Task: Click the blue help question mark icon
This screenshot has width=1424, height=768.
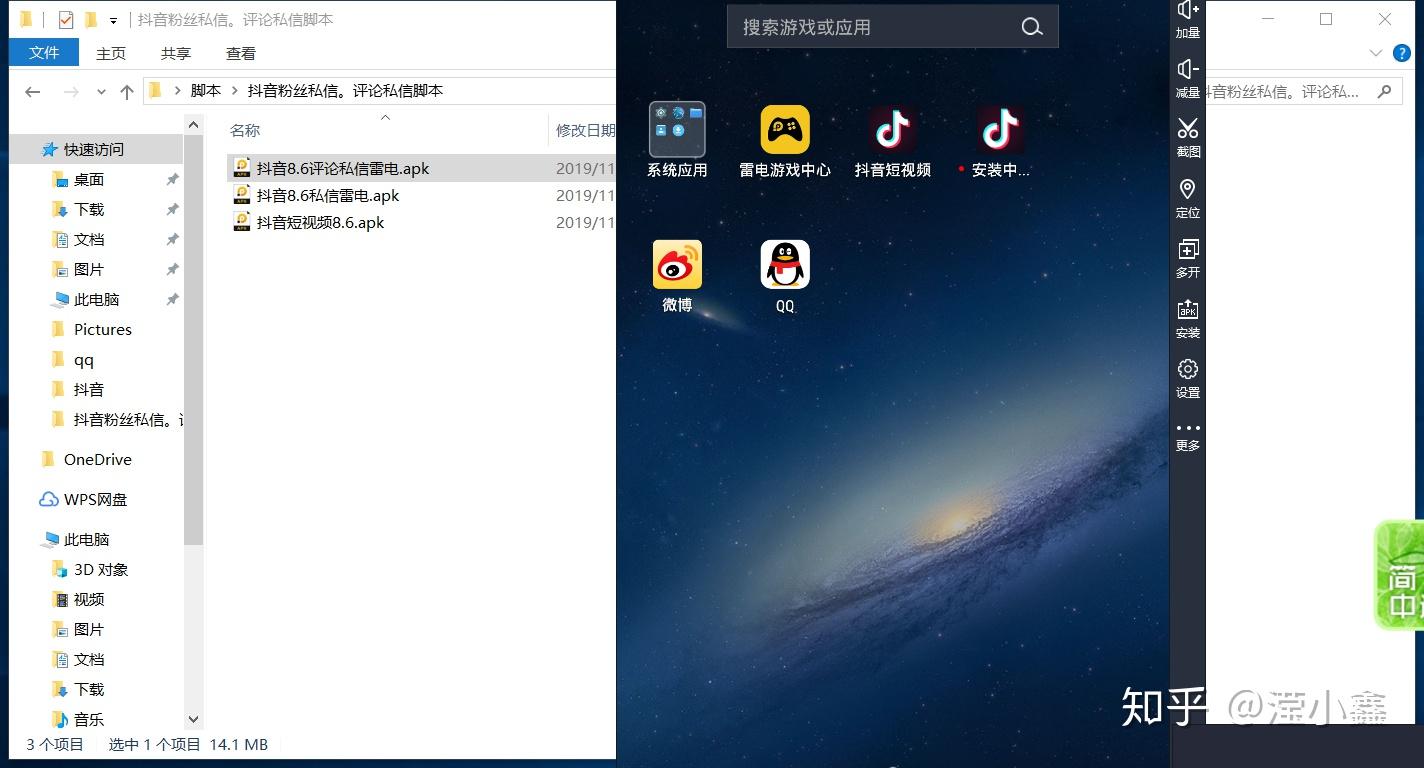Action: pos(1402,53)
